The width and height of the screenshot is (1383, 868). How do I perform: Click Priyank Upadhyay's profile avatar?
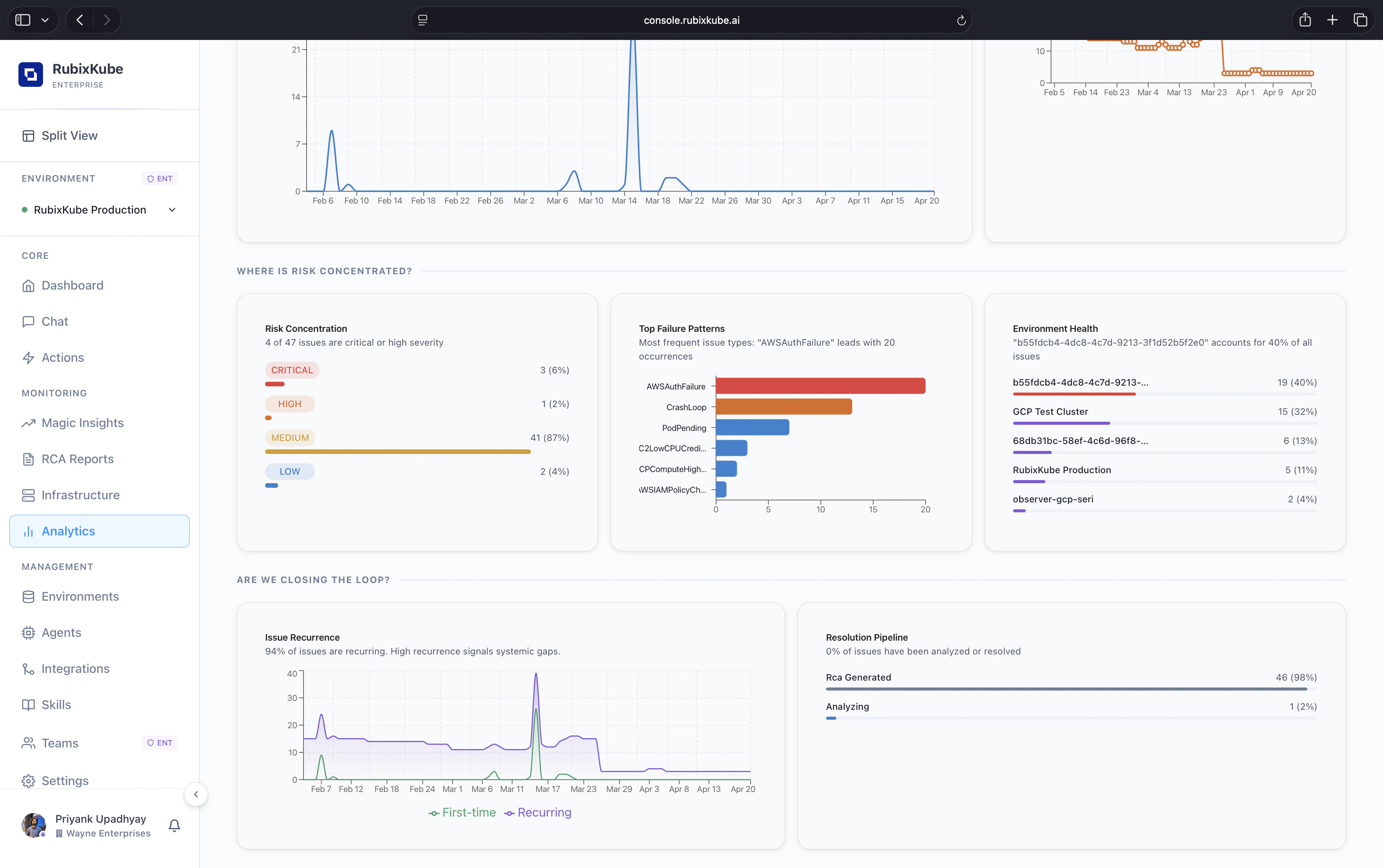tap(33, 825)
